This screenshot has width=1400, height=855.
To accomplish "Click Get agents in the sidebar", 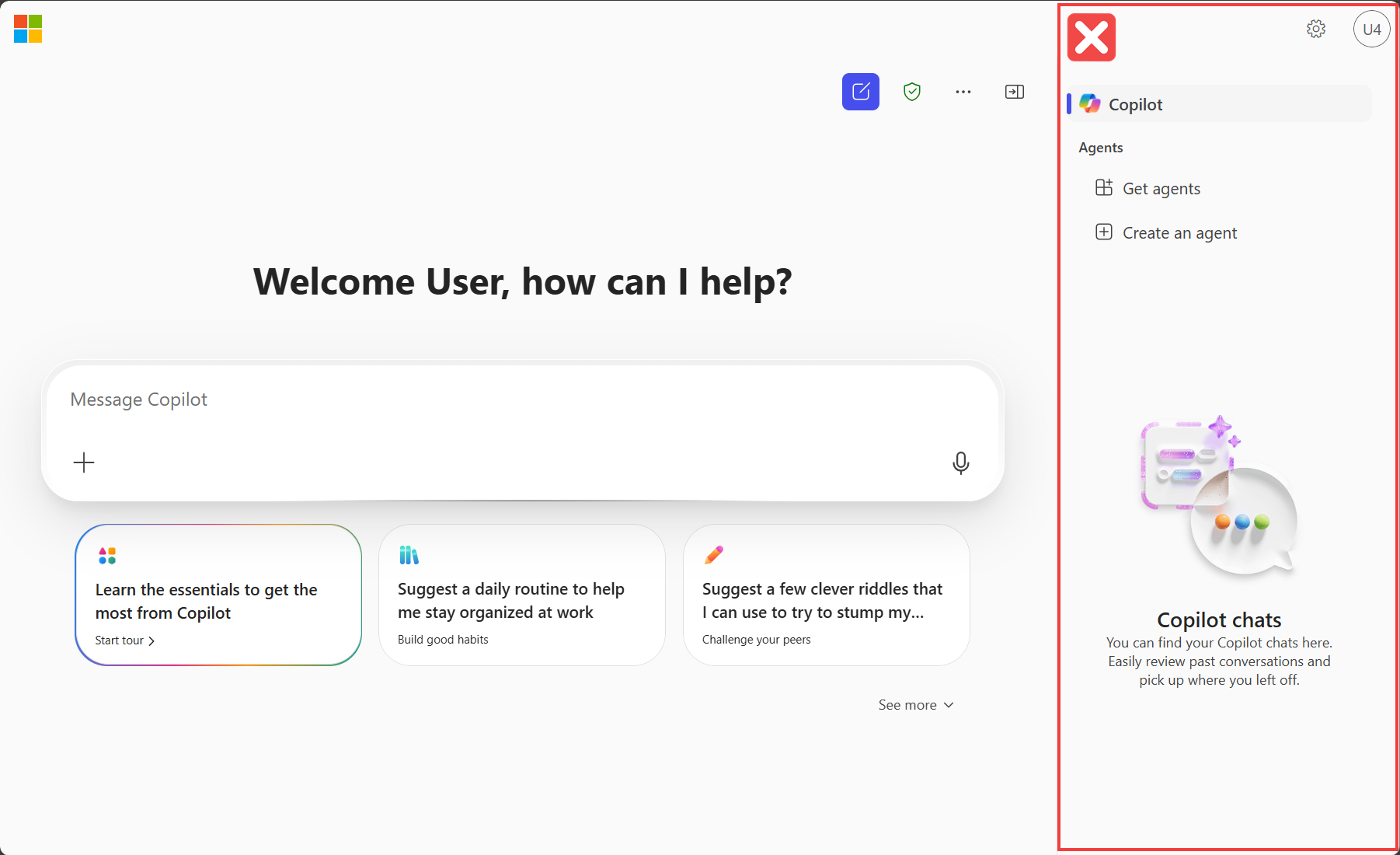I will pyautogui.click(x=1161, y=189).
